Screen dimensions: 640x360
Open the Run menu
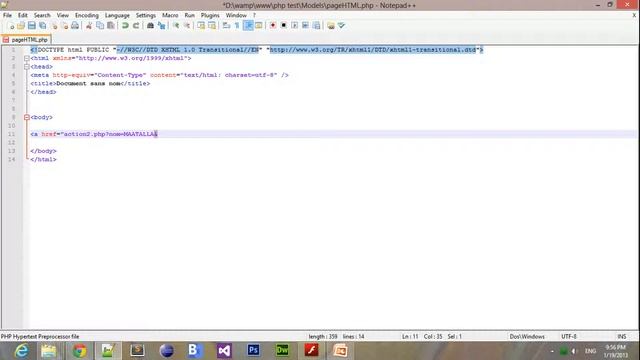tap(190, 15)
